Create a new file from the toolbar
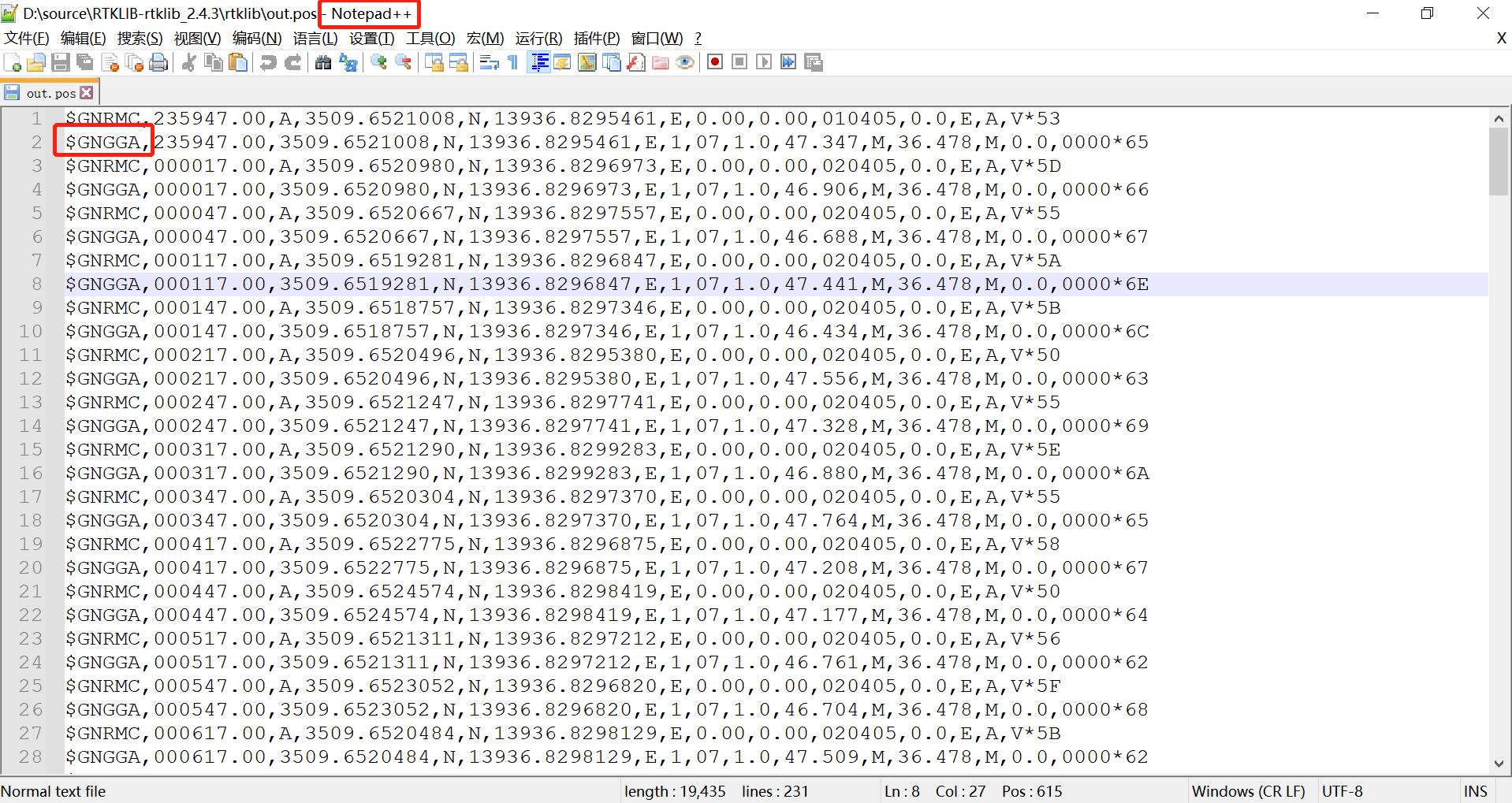The height and width of the screenshot is (803, 1512). (13, 62)
